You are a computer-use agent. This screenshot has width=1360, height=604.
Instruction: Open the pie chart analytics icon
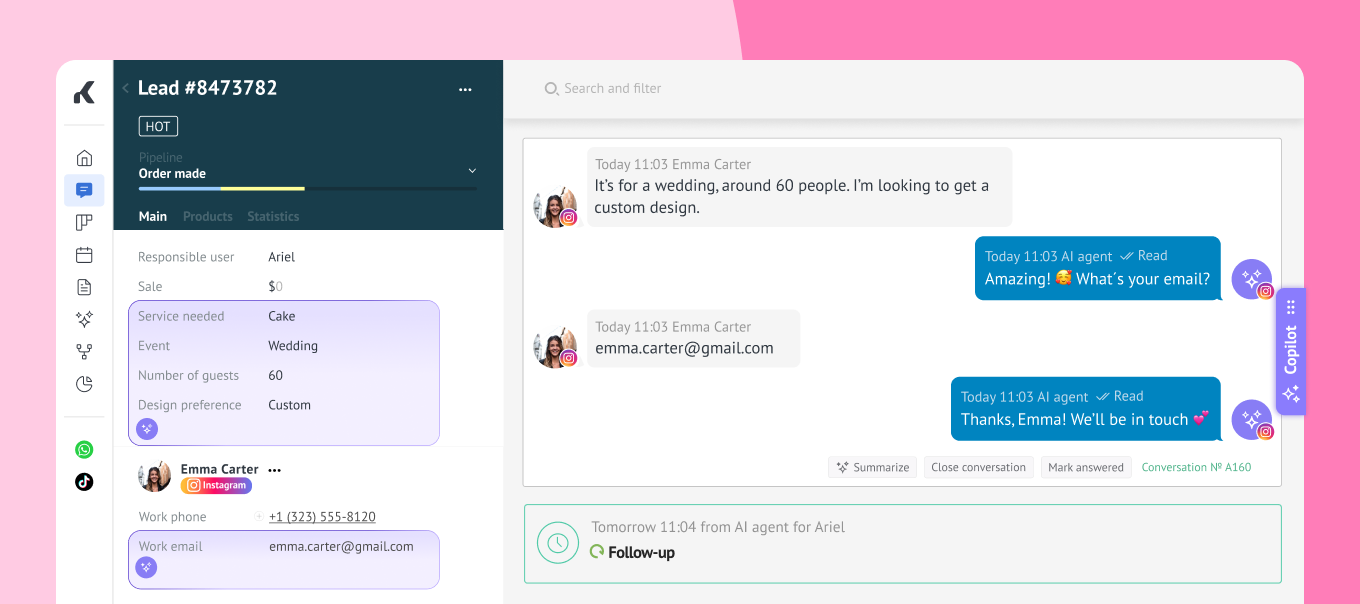coord(84,384)
